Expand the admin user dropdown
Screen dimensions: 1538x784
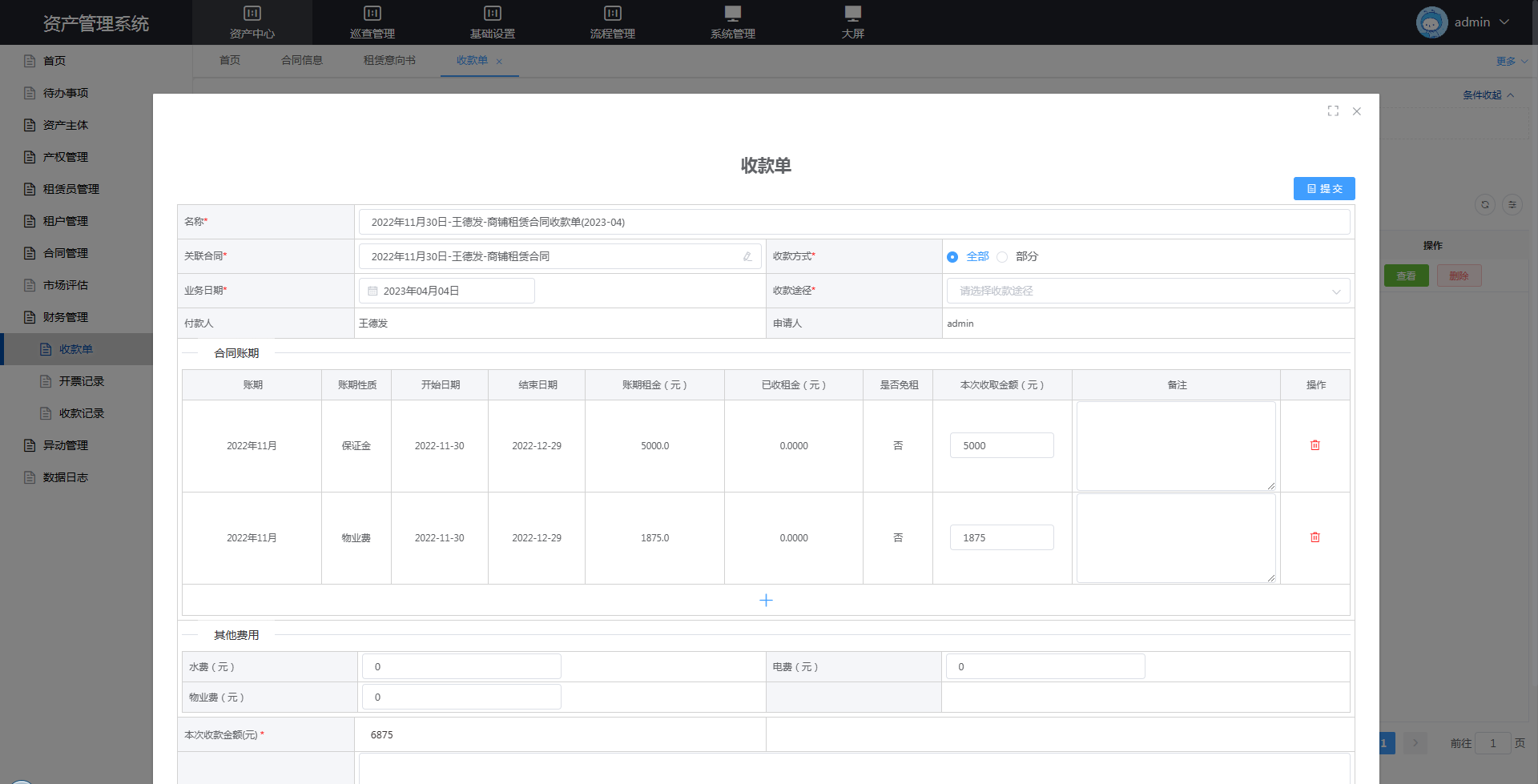pyautogui.click(x=1504, y=22)
